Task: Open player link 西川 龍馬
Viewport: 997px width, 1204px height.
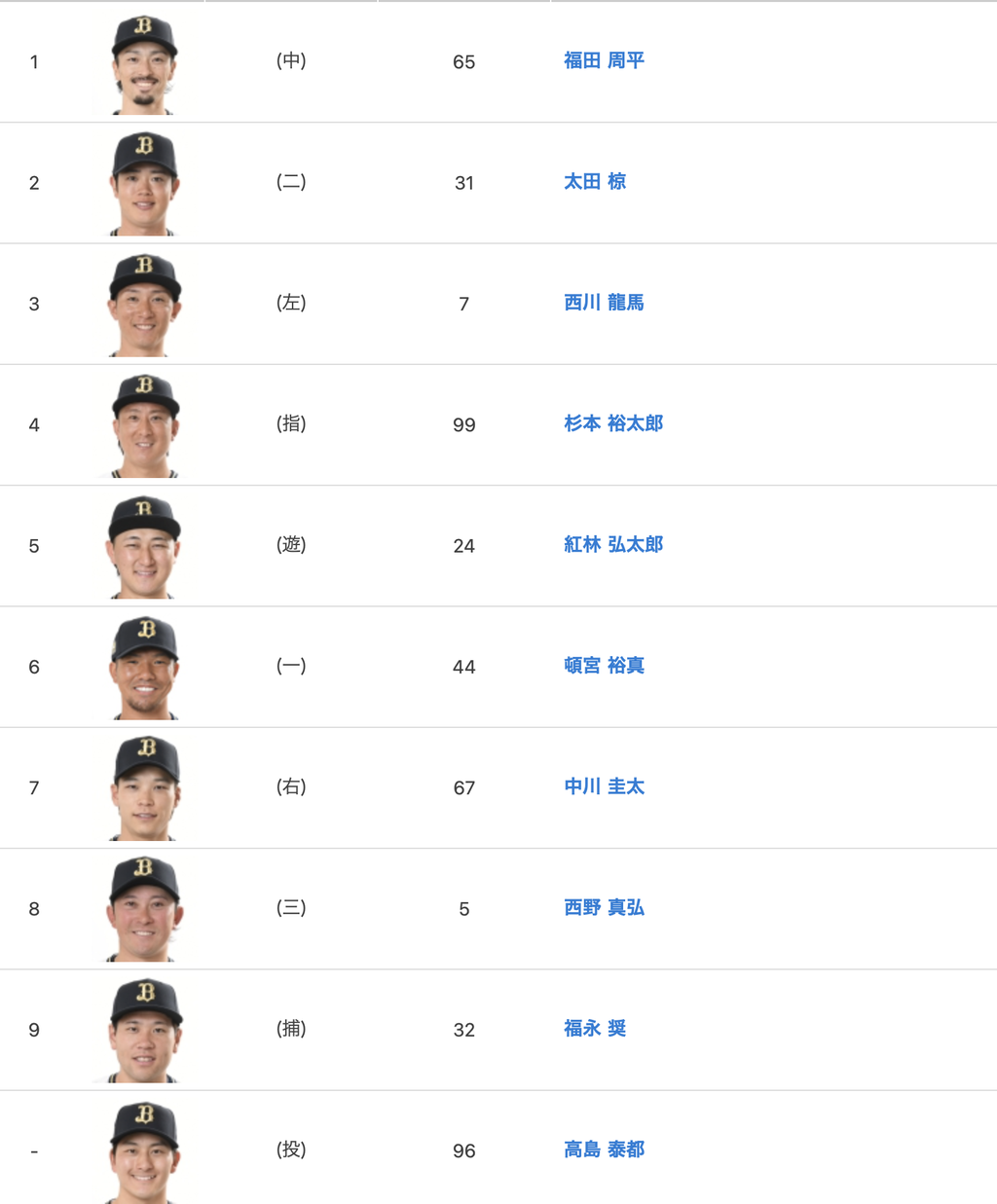Action: (x=604, y=303)
